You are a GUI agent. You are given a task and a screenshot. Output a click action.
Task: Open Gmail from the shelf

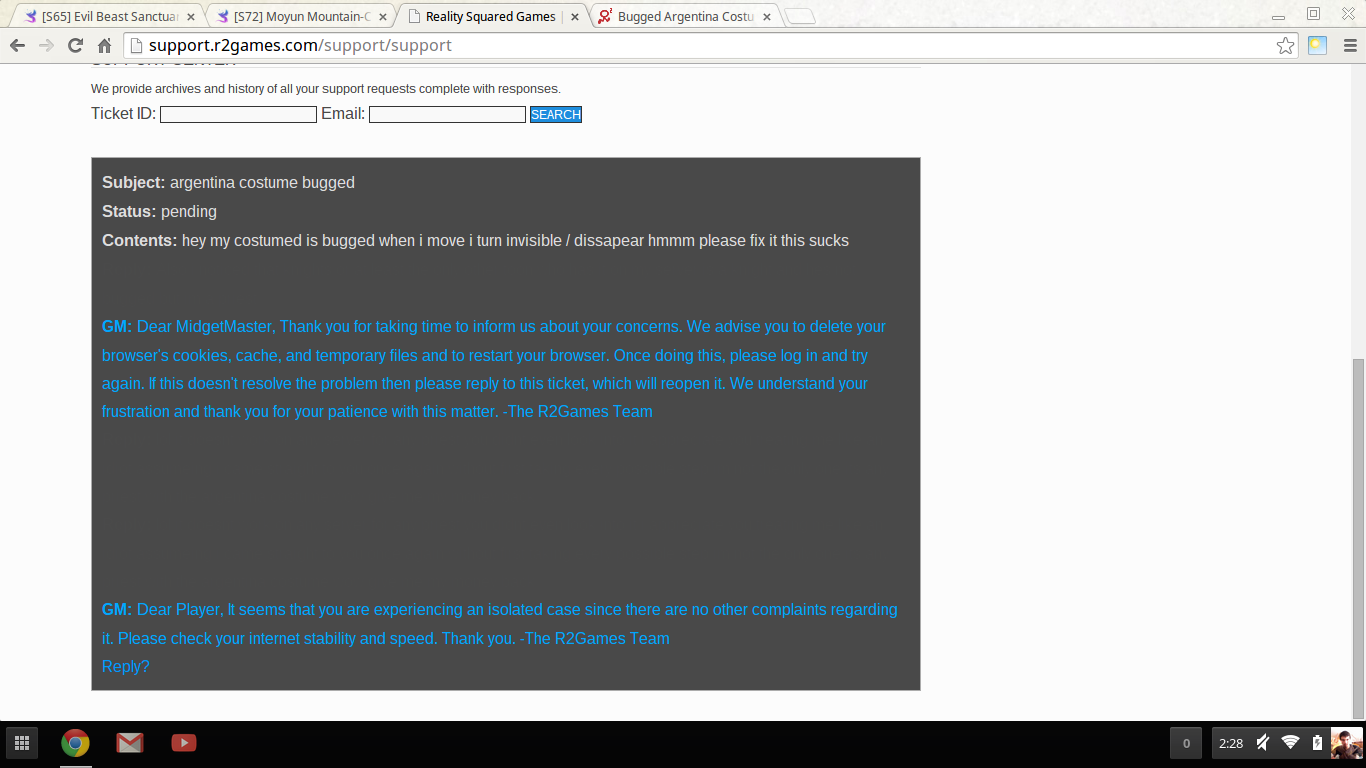(x=129, y=743)
